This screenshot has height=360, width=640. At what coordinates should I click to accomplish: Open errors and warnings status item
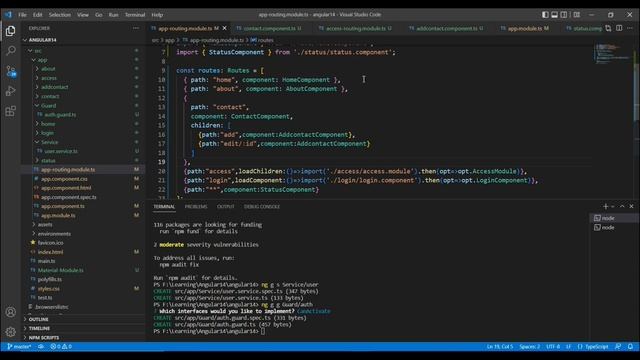click(x=61, y=347)
